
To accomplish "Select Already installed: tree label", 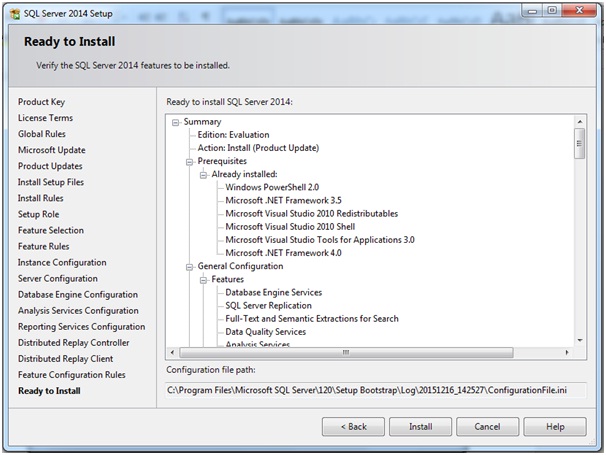I will click(244, 174).
